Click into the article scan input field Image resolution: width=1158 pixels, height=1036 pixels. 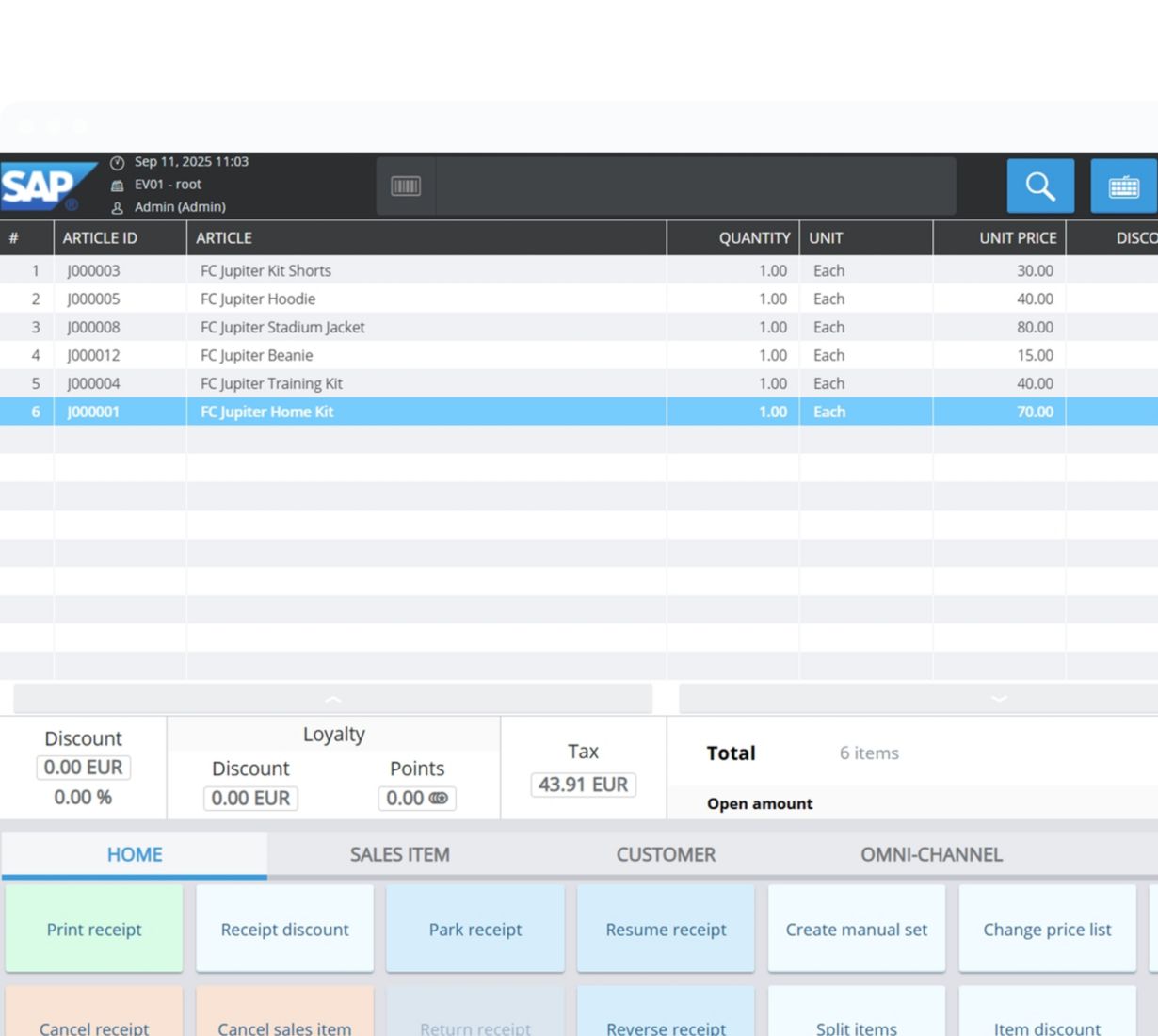coord(695,186)
